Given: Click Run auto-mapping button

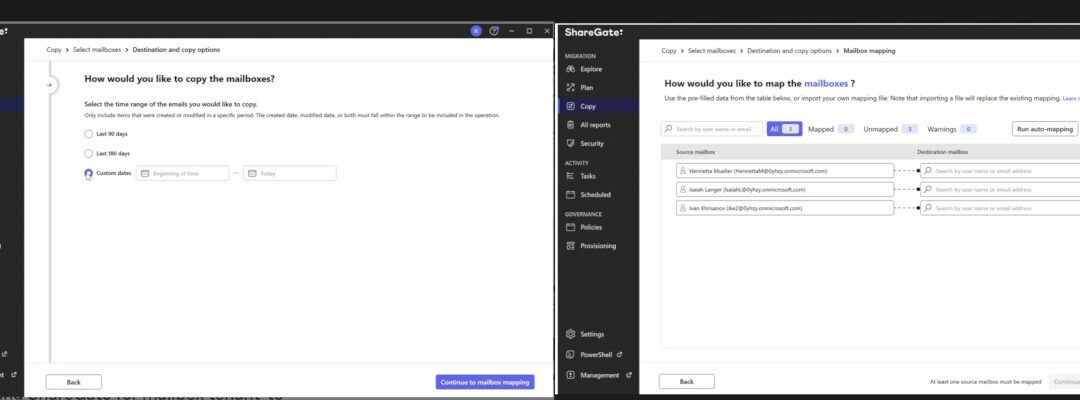Looking at the screenshot, I should click(x=1045, y=129).
